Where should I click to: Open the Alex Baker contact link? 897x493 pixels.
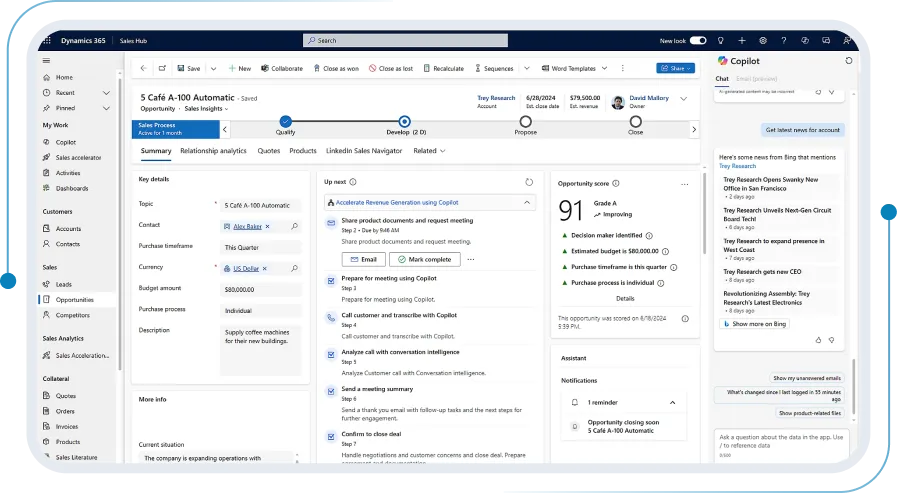[x=247, y=226]
